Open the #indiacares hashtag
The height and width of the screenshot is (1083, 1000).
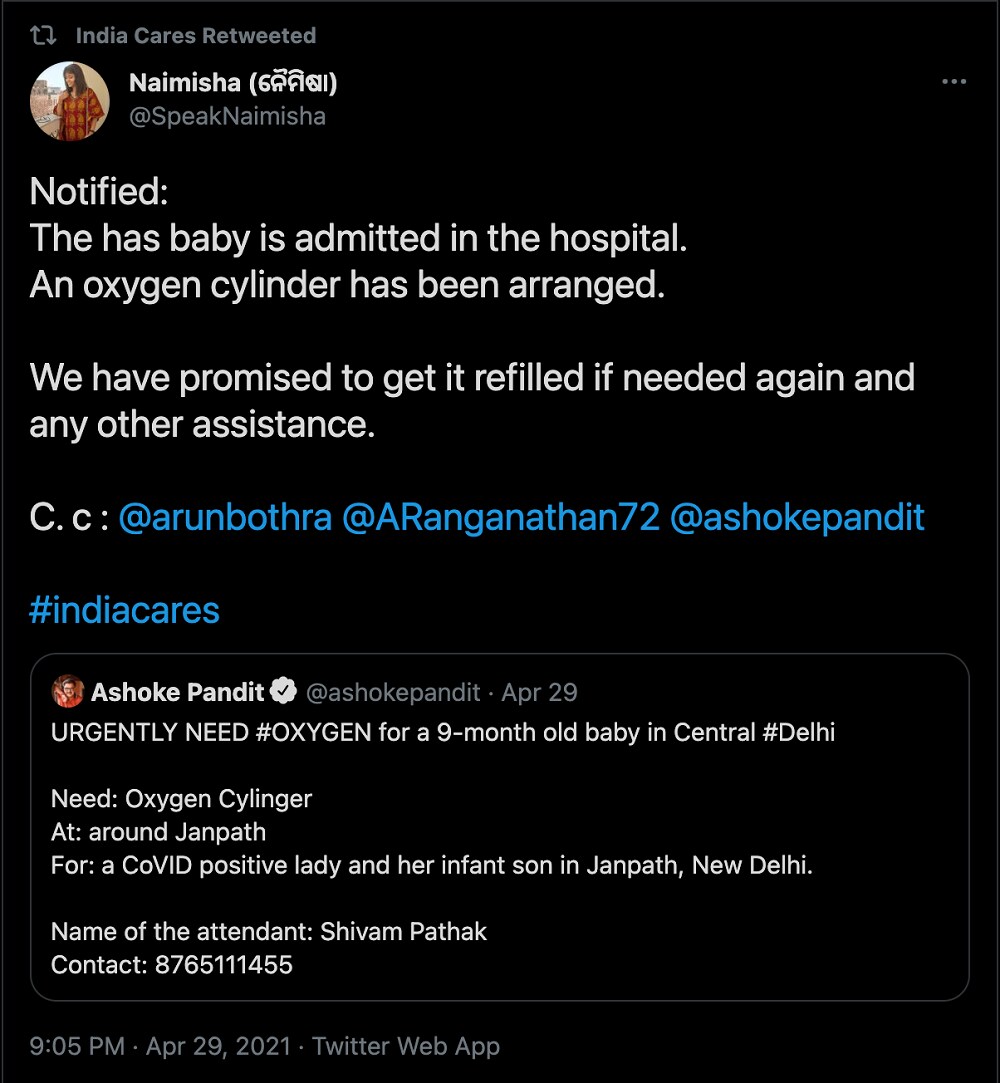pos(125,610)
